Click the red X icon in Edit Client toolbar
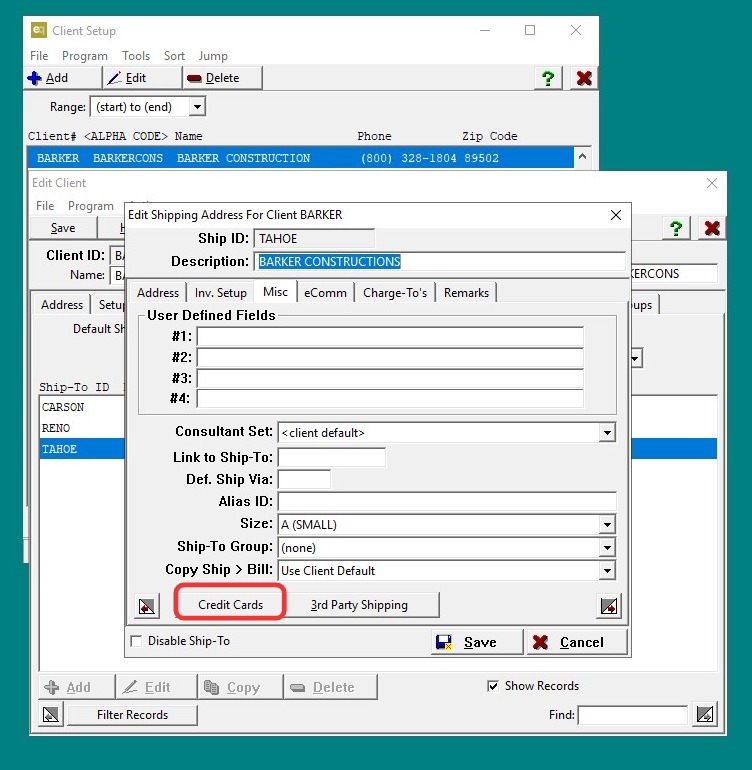The image size is (752, 770). point(712,228)
